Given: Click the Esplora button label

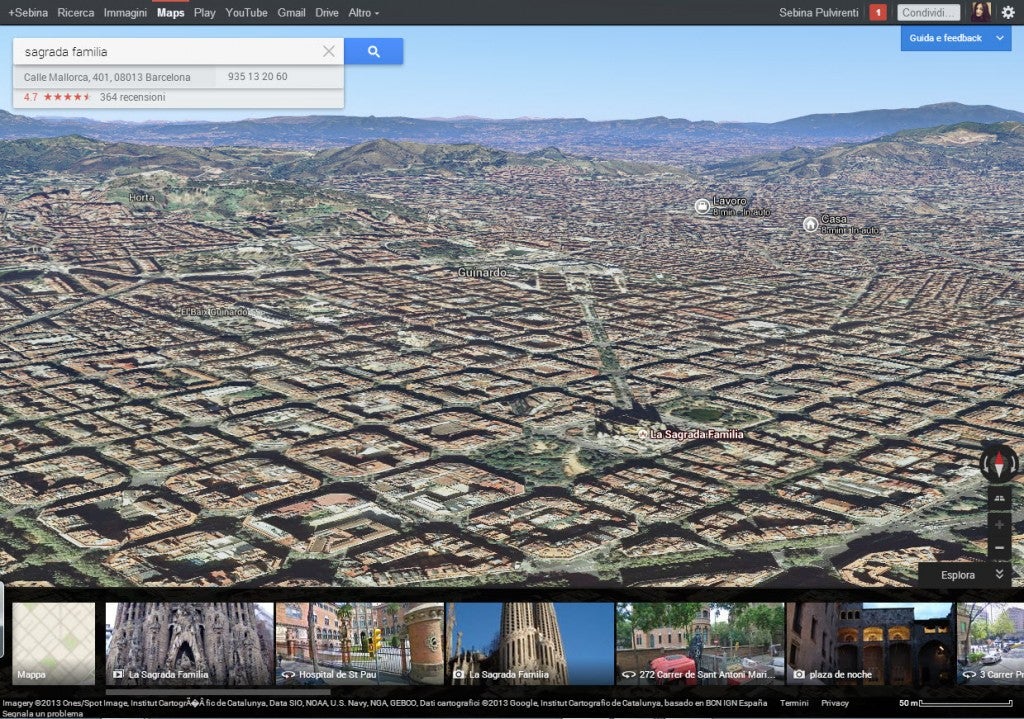Looking at the screenshot, I should pyautogui.click(x=957, y=575).
